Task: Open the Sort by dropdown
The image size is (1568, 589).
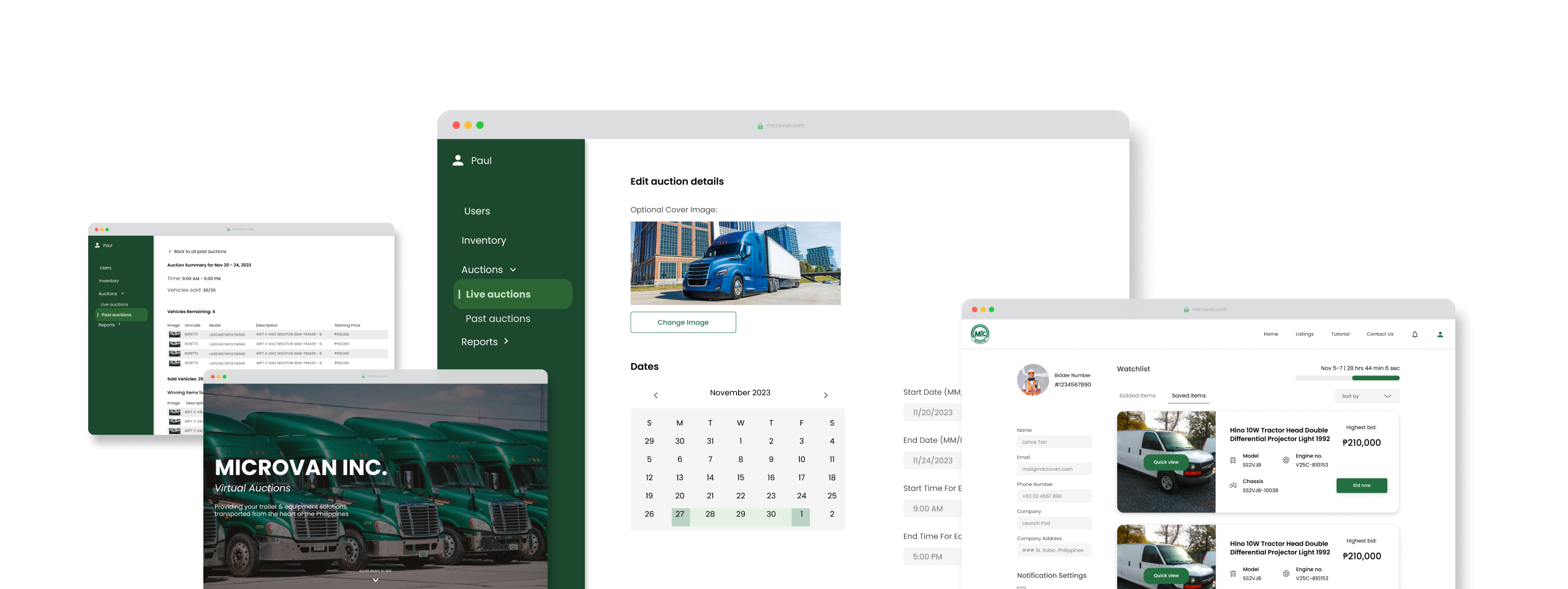Action: [x=1367, y=396]
